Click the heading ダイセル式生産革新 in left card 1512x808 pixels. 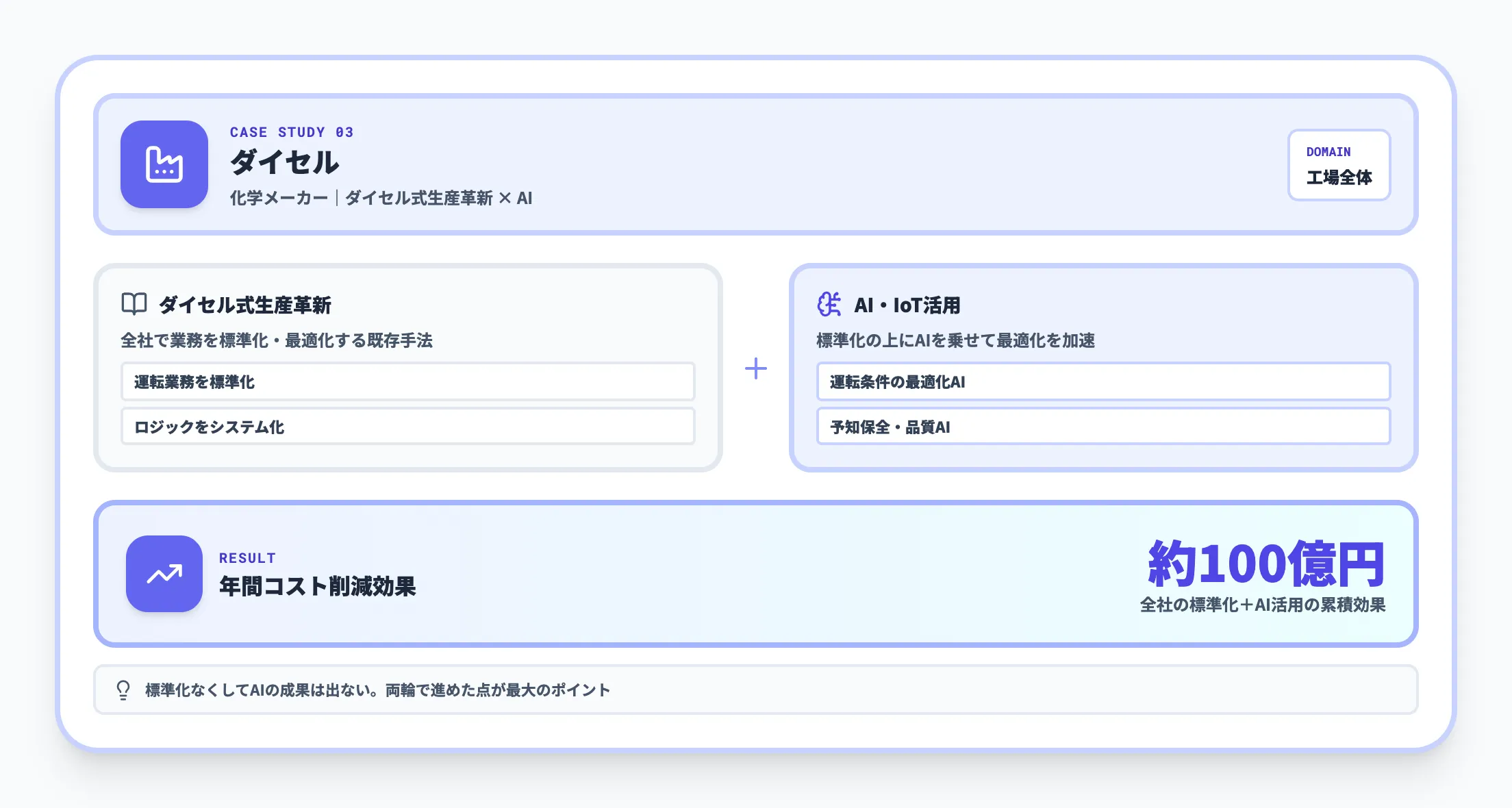(245, 305)
